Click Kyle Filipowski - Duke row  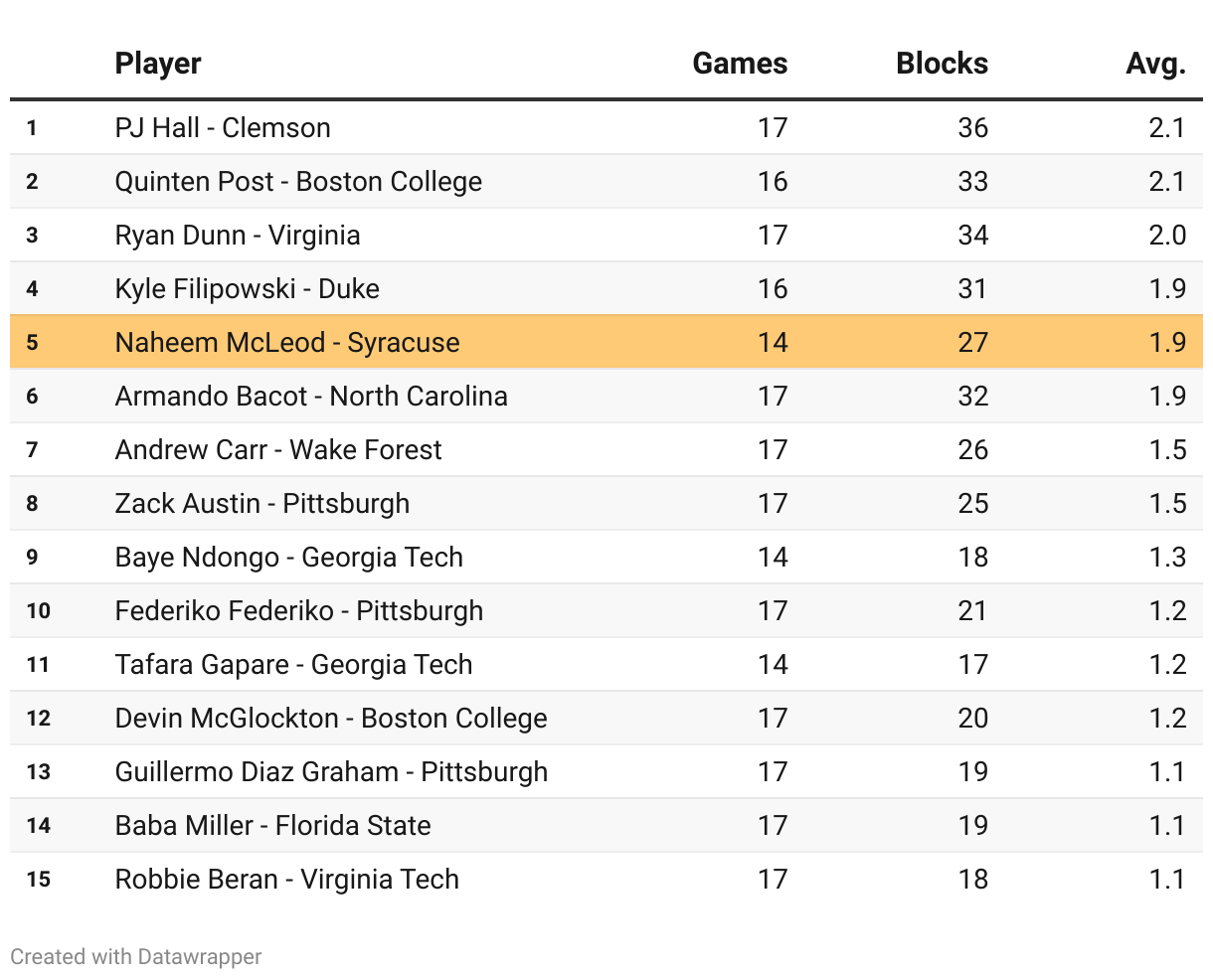pyautogui.click(x=248, y=289)
